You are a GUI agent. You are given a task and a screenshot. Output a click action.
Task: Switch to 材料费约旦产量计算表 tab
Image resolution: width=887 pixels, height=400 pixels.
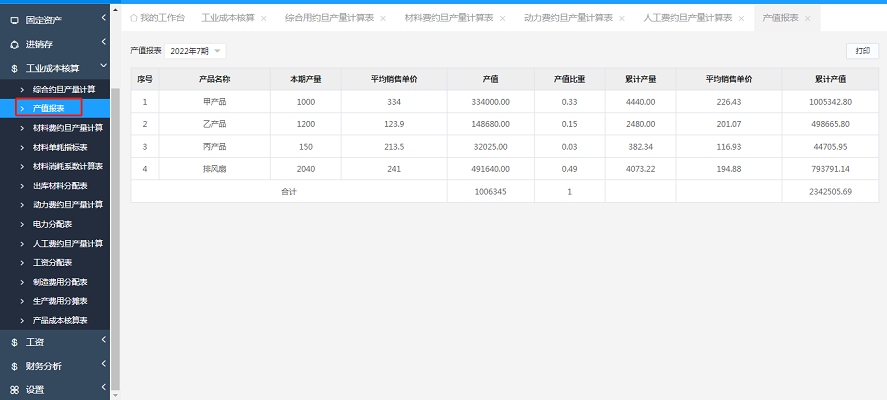pos(449,18)
